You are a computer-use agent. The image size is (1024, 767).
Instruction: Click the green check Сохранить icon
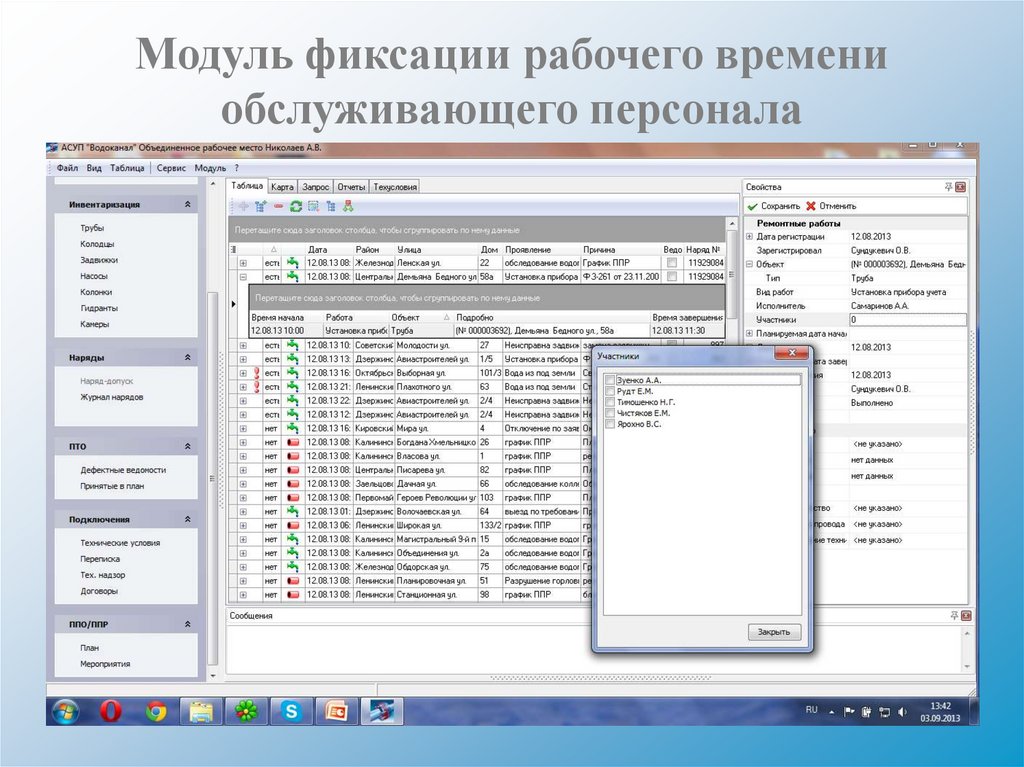coord(752,206)
